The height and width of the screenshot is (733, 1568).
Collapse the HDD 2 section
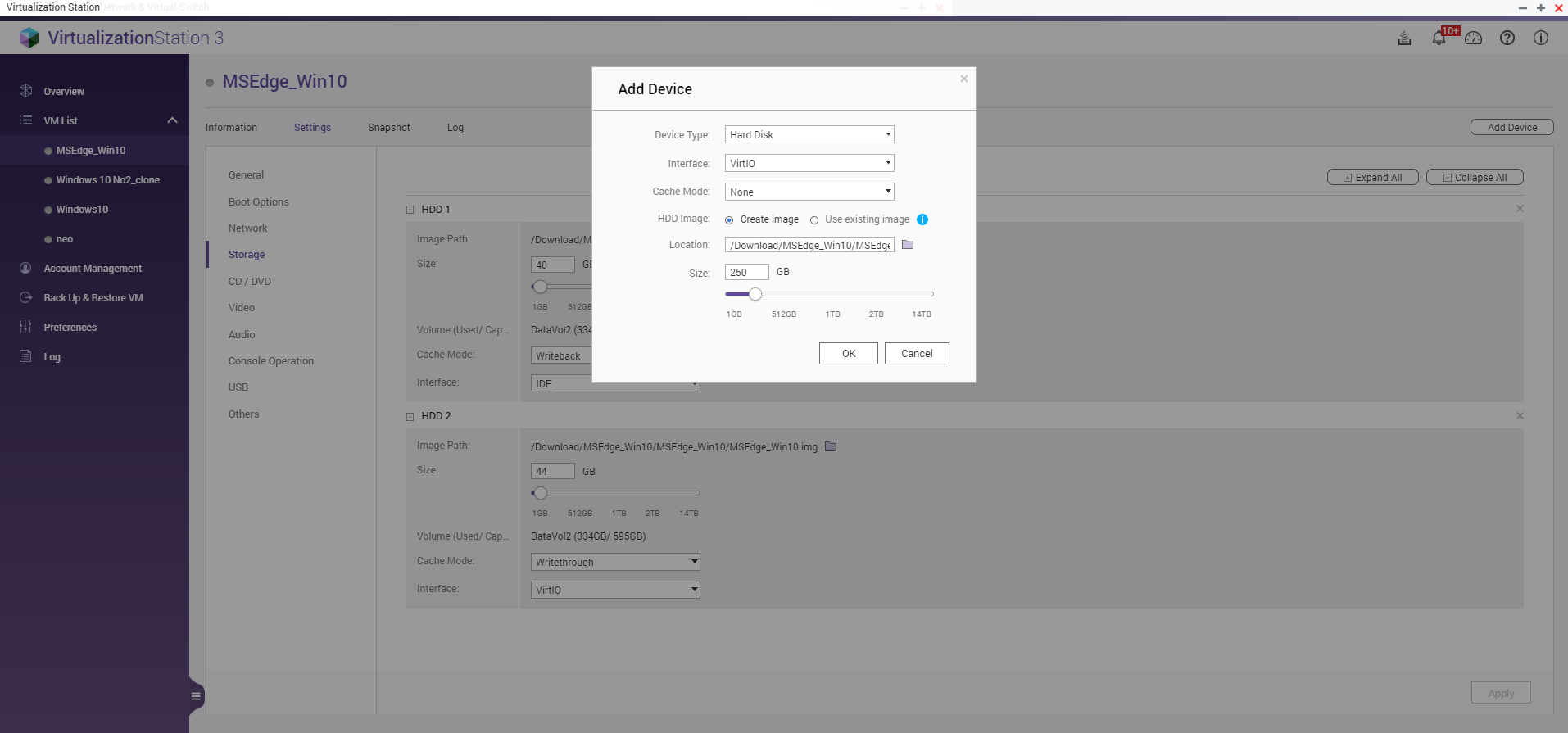pos(410,416)
